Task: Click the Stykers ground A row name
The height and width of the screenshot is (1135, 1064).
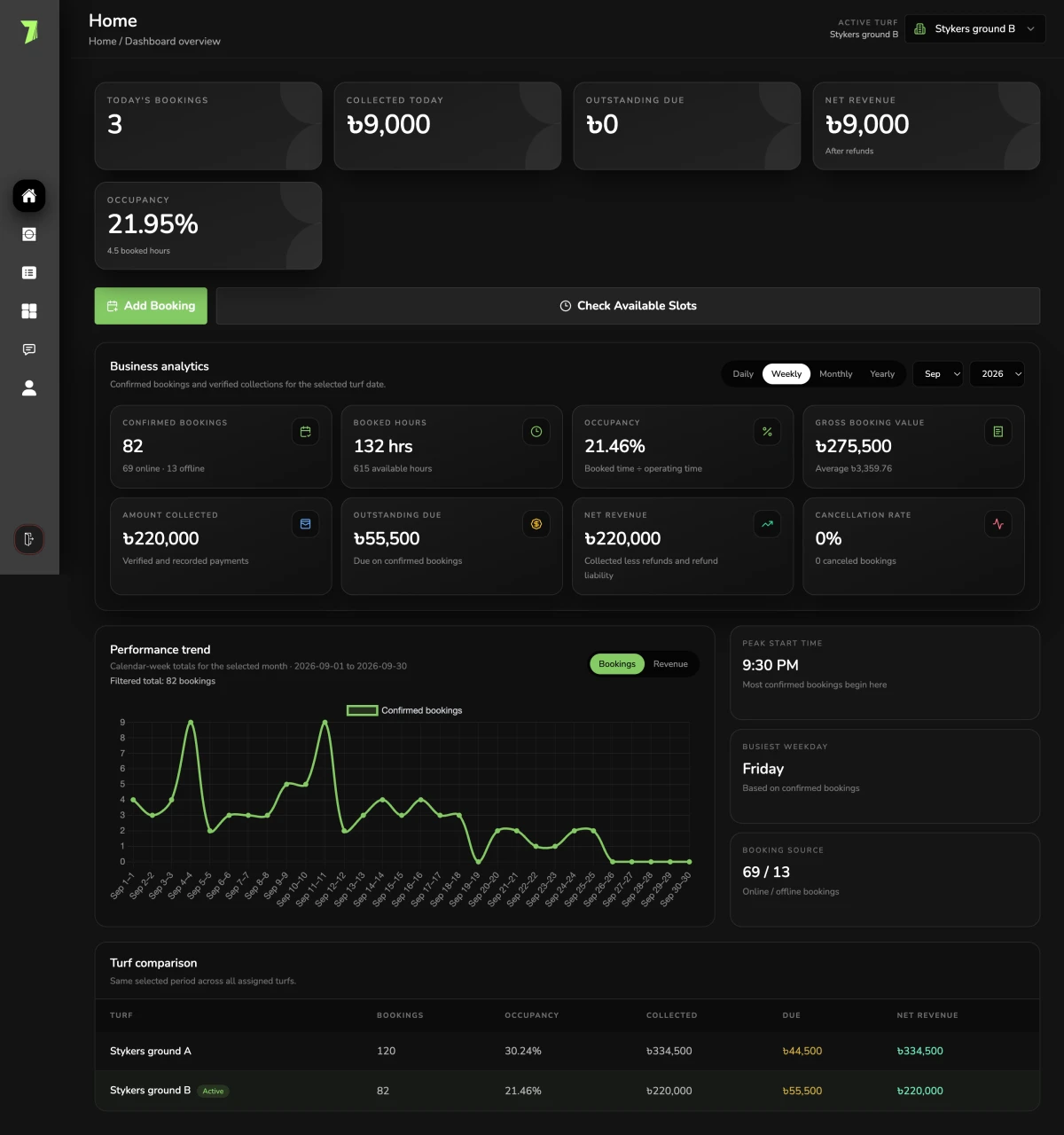Action: pos(151,1051)
